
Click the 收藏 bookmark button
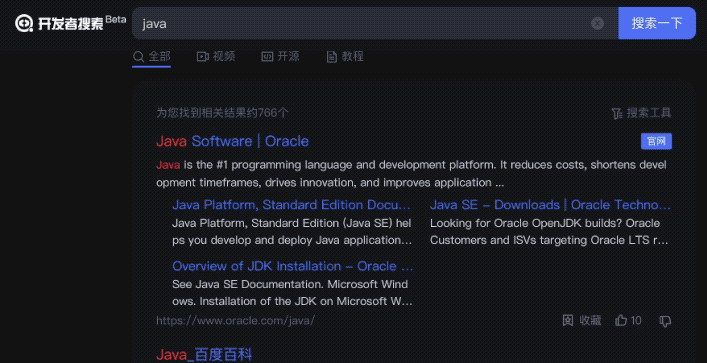tap(582, 321)
